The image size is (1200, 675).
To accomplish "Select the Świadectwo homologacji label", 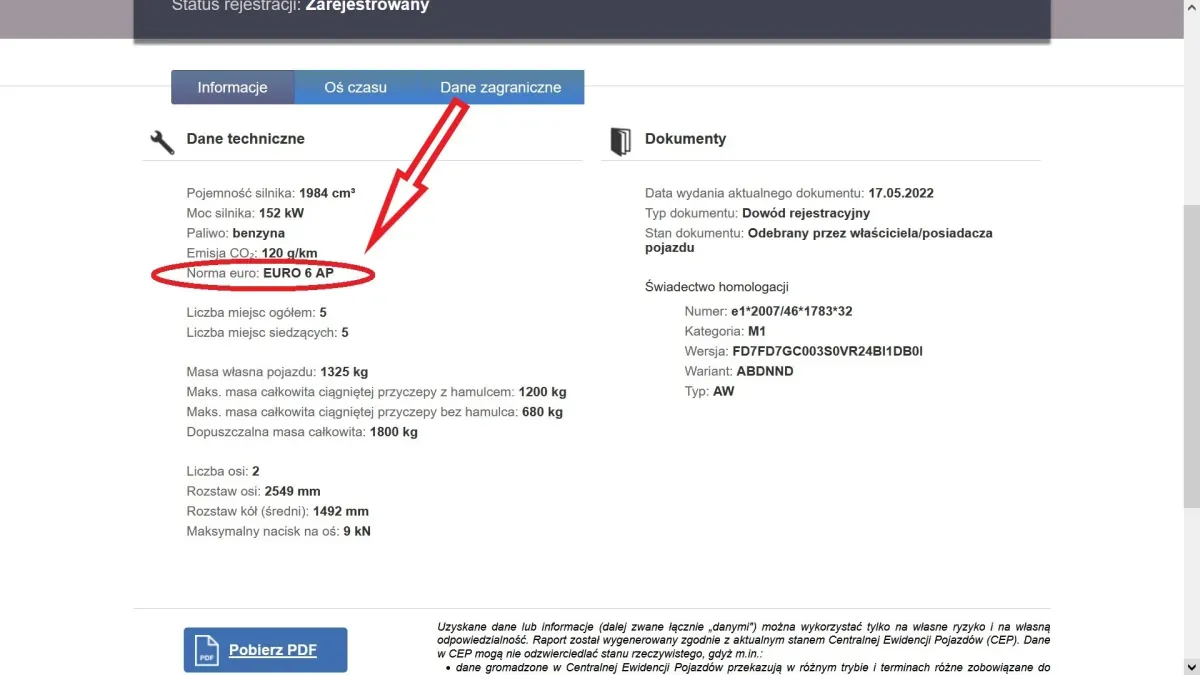I will point(717,287).
